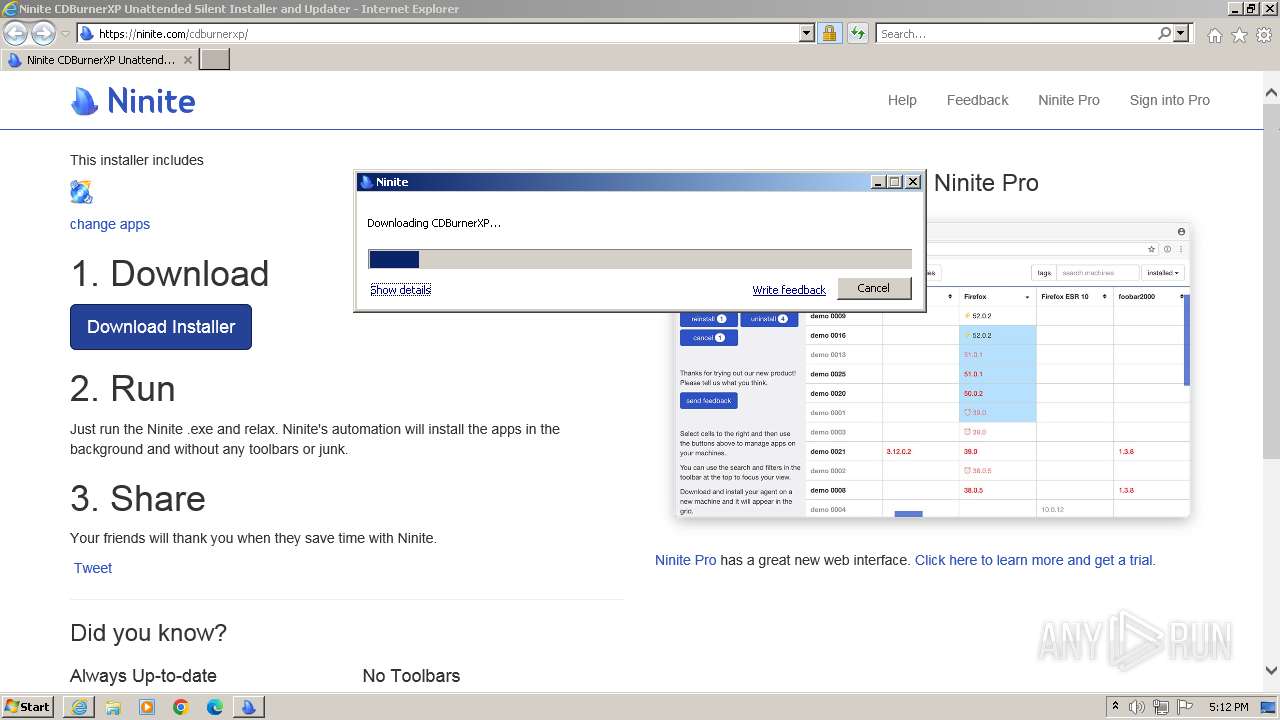Click the Ninite logo on the page
This screenshot has width=1280, height=720.
(x=133, y=101)
